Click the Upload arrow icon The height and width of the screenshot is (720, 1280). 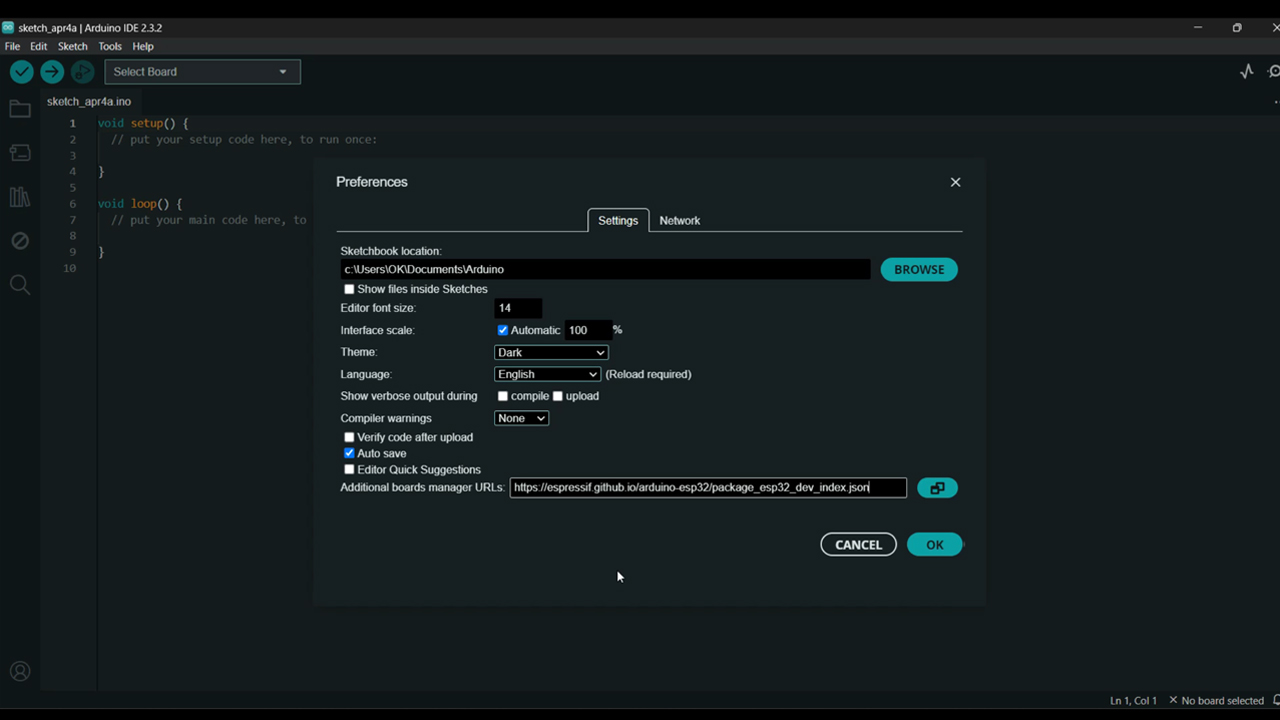tap(52, 72)
